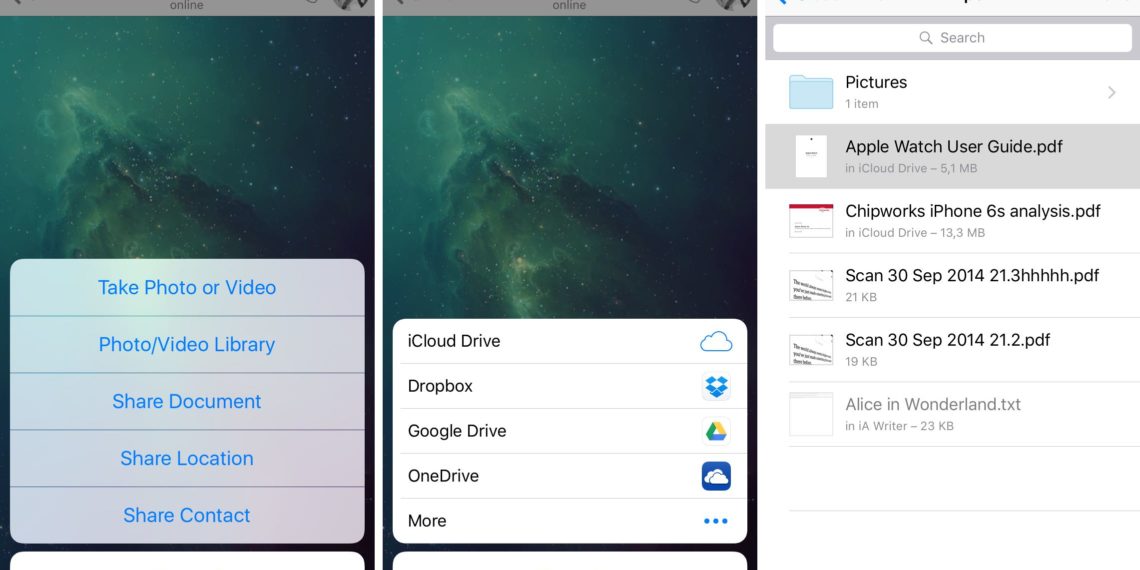The image size is (1140, 570).
Task: Open the Pictures folder
Action: [x=952, y=92]
